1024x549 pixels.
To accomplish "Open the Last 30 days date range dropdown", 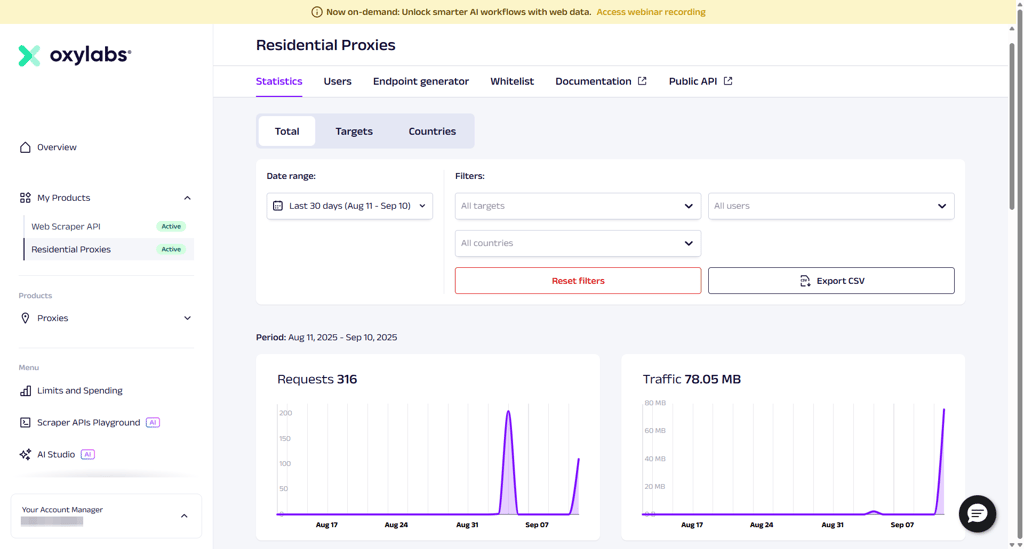I will click(349, 206).
